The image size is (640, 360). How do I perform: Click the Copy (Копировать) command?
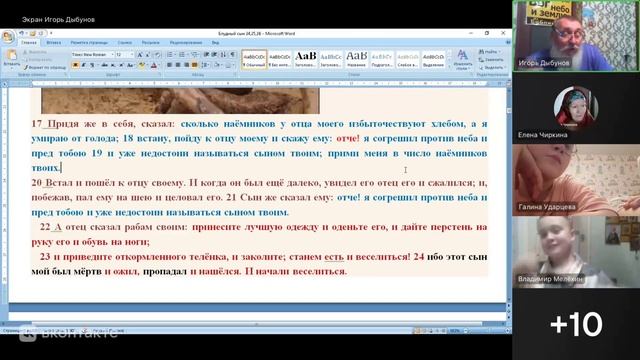38,60
